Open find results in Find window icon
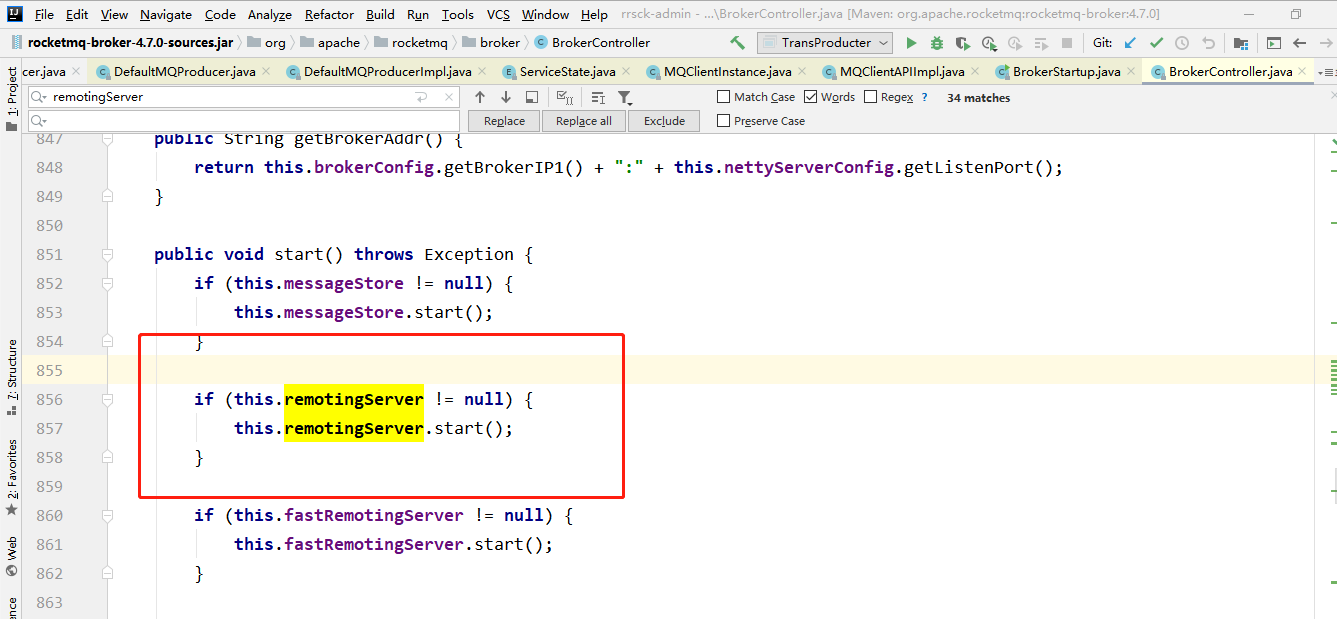This screenshot has height=619, width=1337. pyautogui.click(x=532, y=97)
